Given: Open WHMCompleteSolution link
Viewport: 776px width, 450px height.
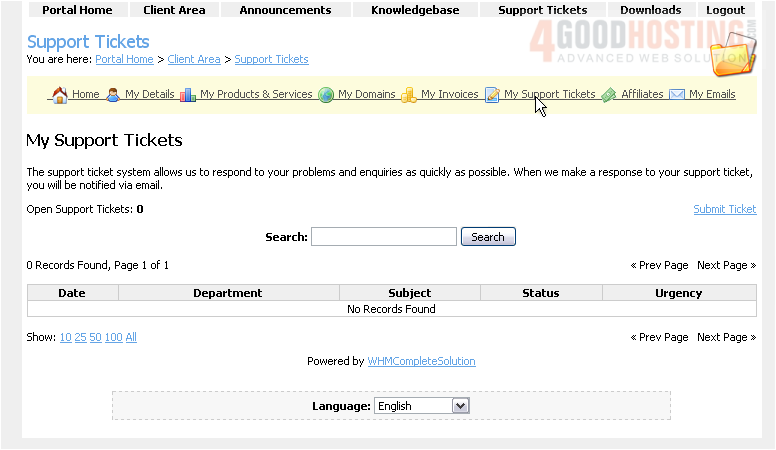Looking at the screenshot, I should (421, 362).
